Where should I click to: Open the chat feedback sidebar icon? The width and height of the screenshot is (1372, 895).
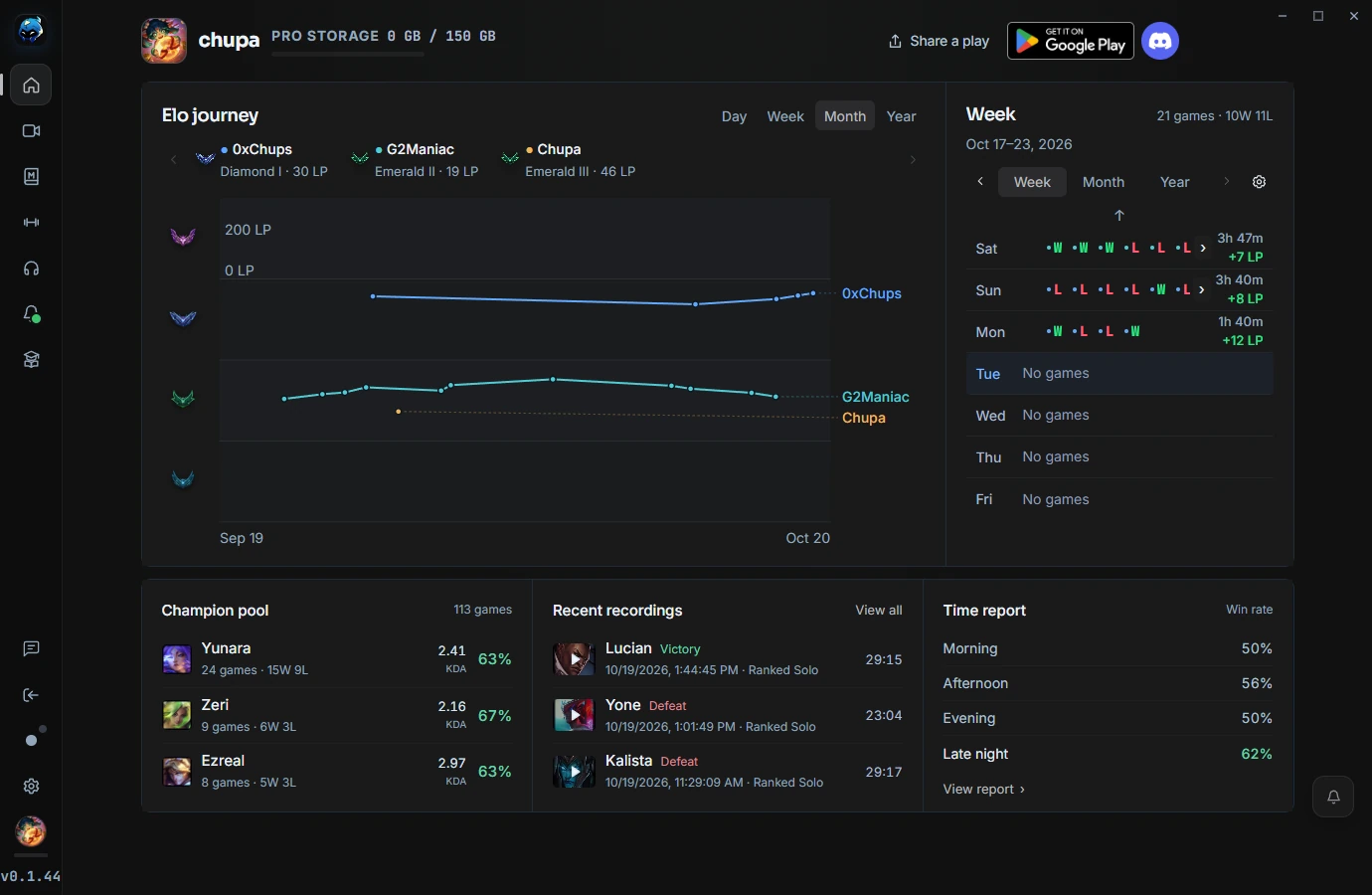pos(31,648)
